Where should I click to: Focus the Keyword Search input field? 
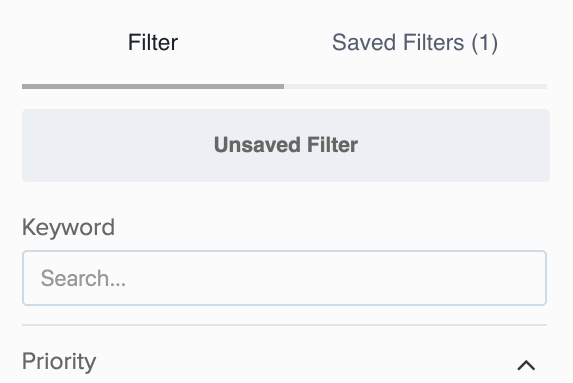coord(284,278)
